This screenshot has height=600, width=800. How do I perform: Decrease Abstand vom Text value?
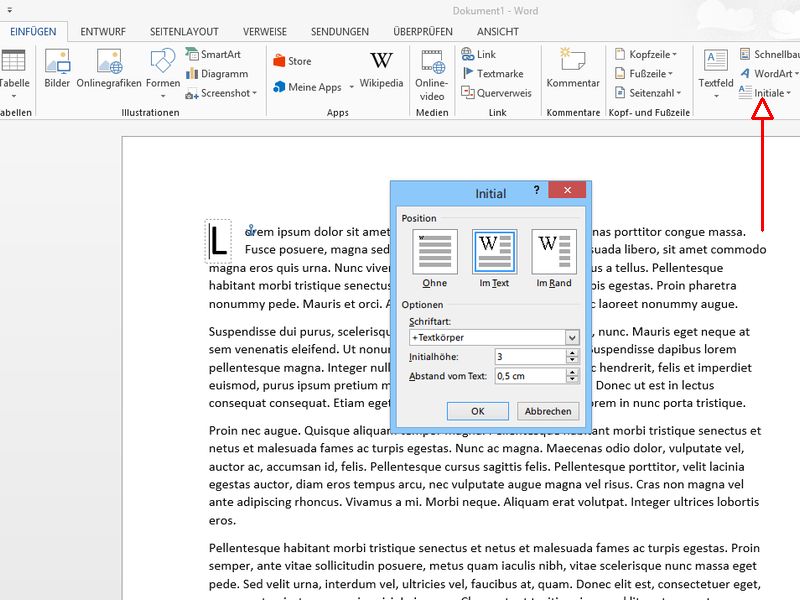[572, 380]
